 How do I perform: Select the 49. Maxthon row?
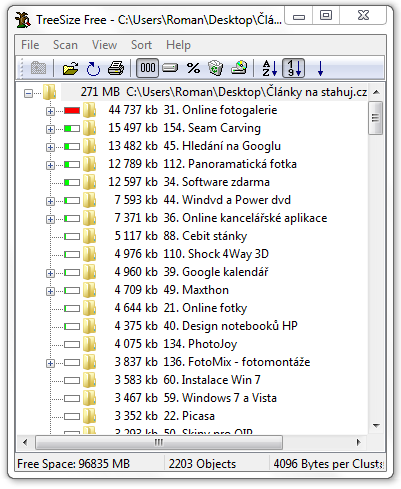(x=171, y=290)
